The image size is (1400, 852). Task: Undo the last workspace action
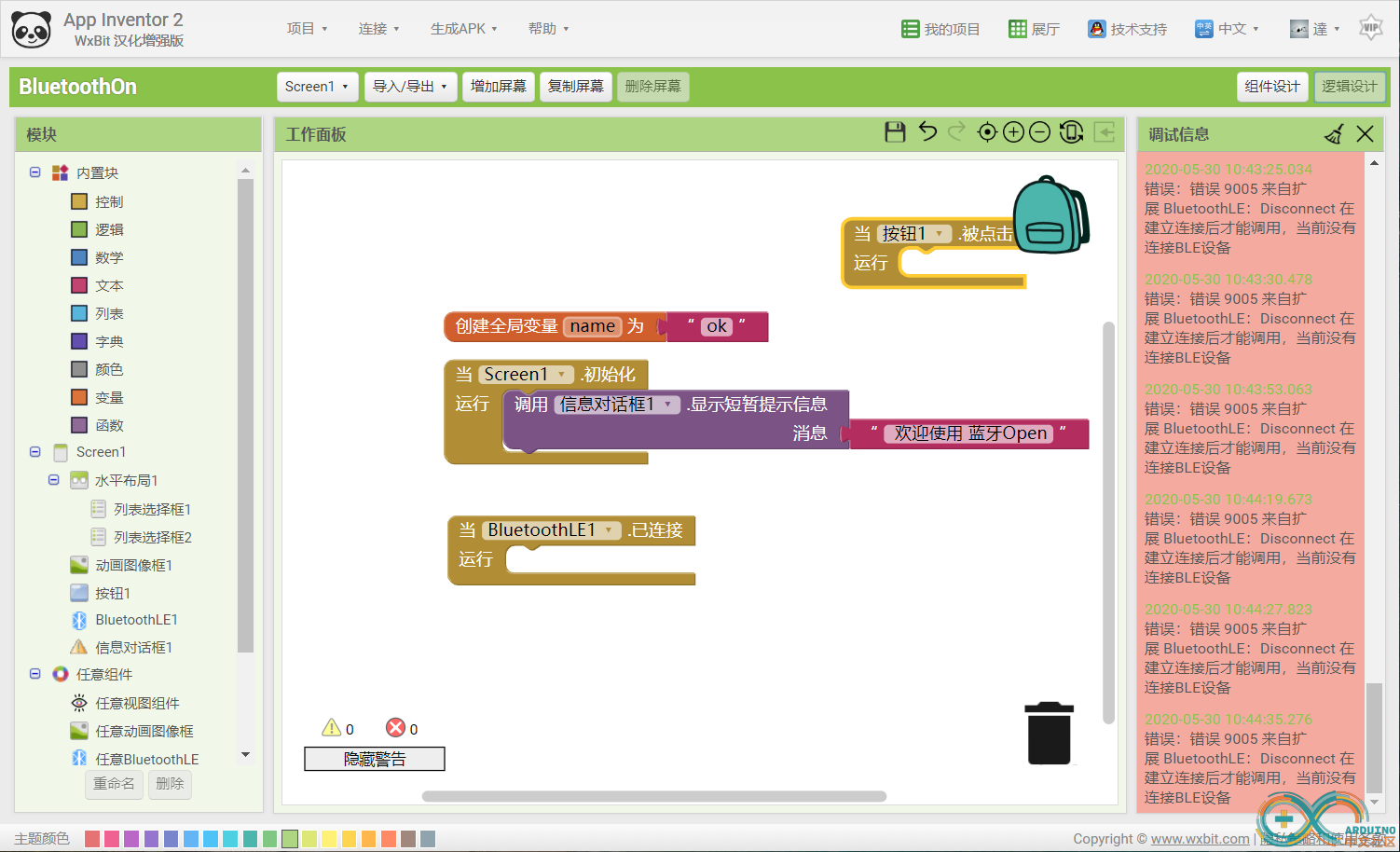(x=927, y=132)
